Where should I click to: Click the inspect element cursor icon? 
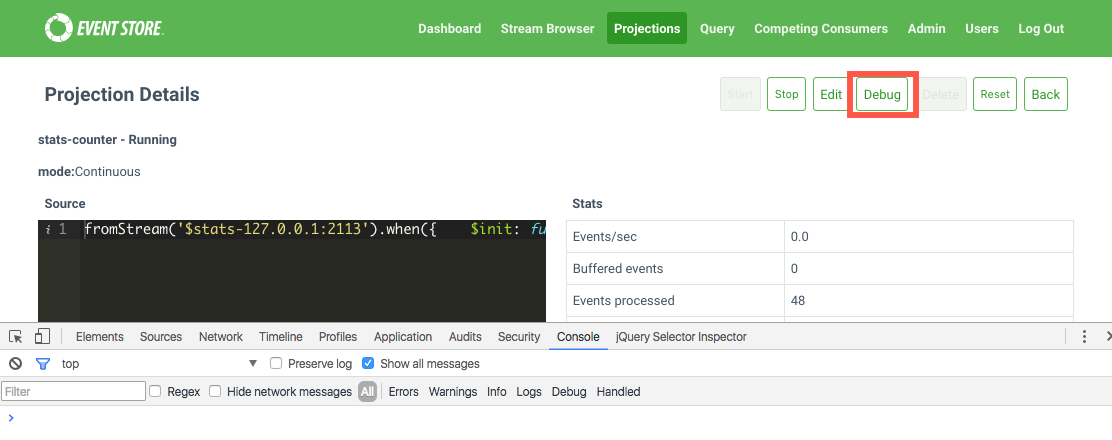pyautogui.click(x=16, y=337)
